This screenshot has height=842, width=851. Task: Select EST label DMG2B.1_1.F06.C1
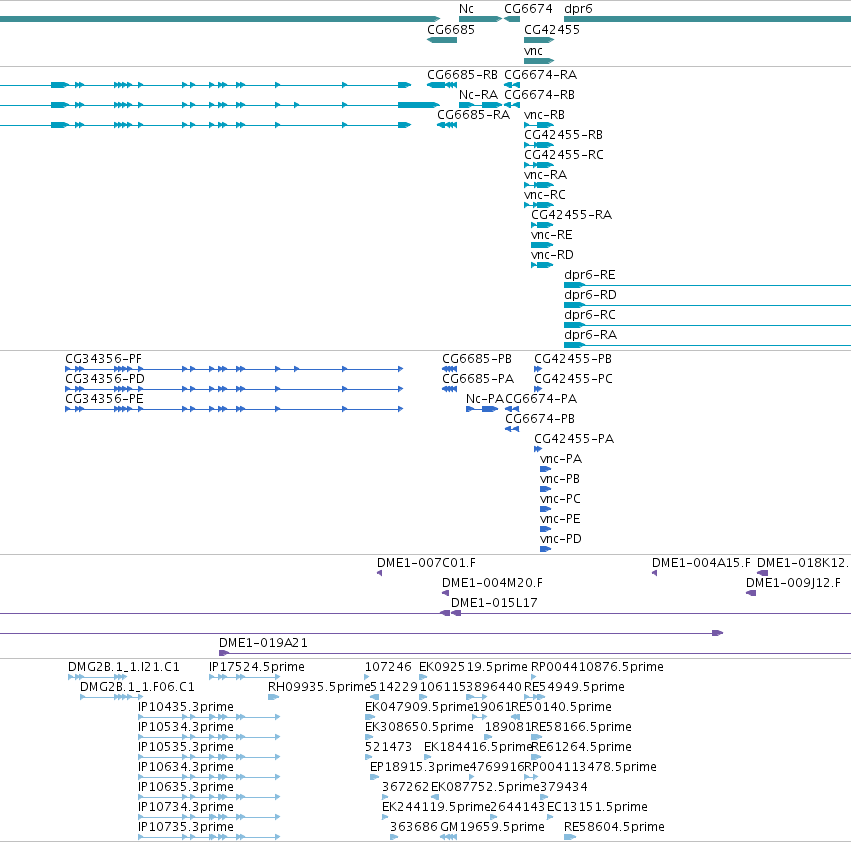point(137,687)
